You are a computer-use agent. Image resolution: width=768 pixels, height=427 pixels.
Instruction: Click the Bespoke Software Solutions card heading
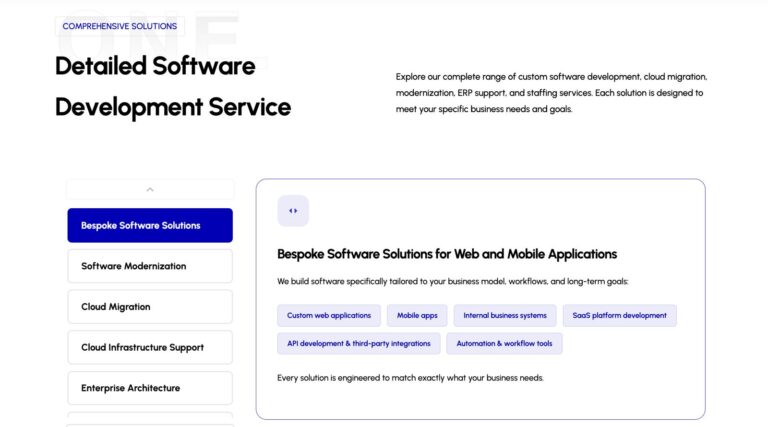pos(447,254)
